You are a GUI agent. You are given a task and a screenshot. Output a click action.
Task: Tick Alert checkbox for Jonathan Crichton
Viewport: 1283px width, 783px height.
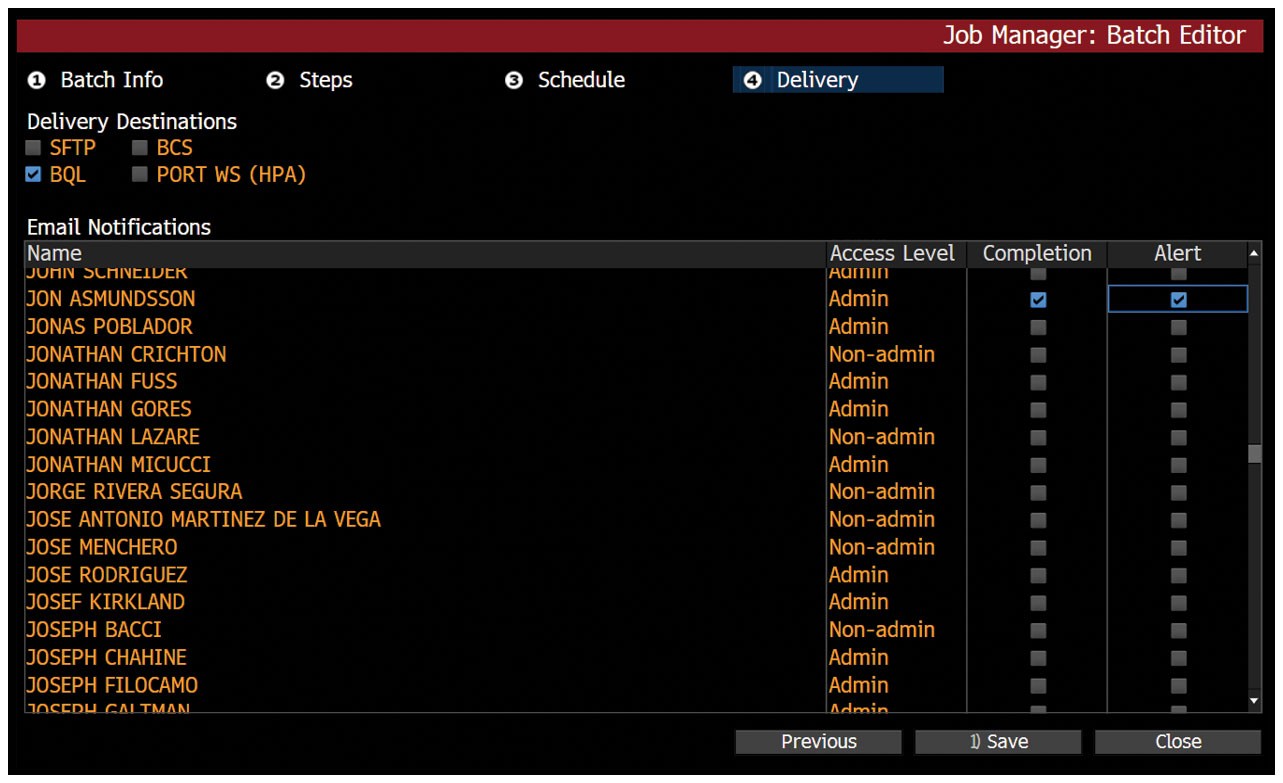[1179, 354]
